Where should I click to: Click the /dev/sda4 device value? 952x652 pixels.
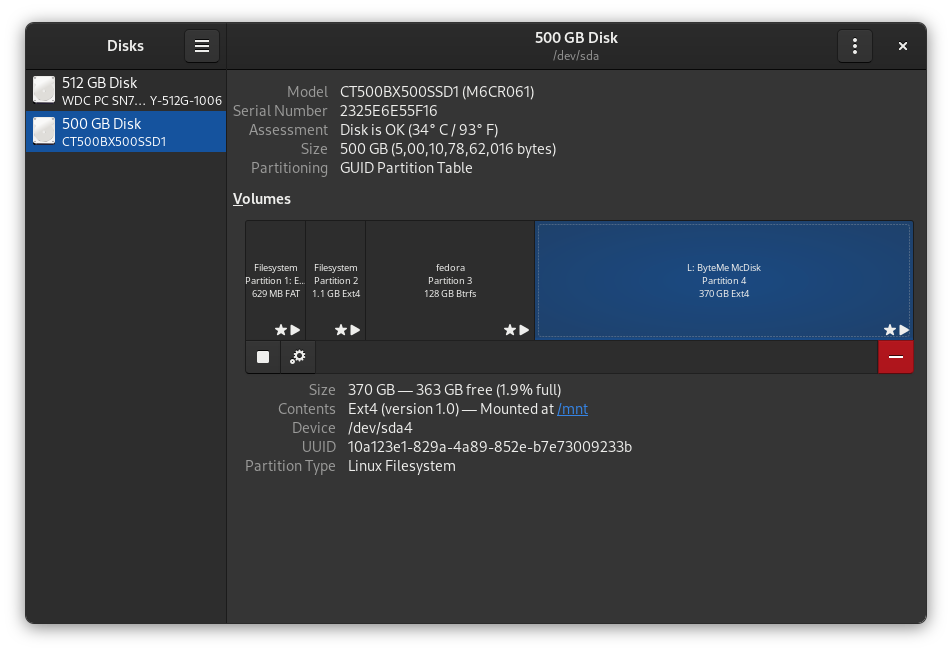[380, 428]
